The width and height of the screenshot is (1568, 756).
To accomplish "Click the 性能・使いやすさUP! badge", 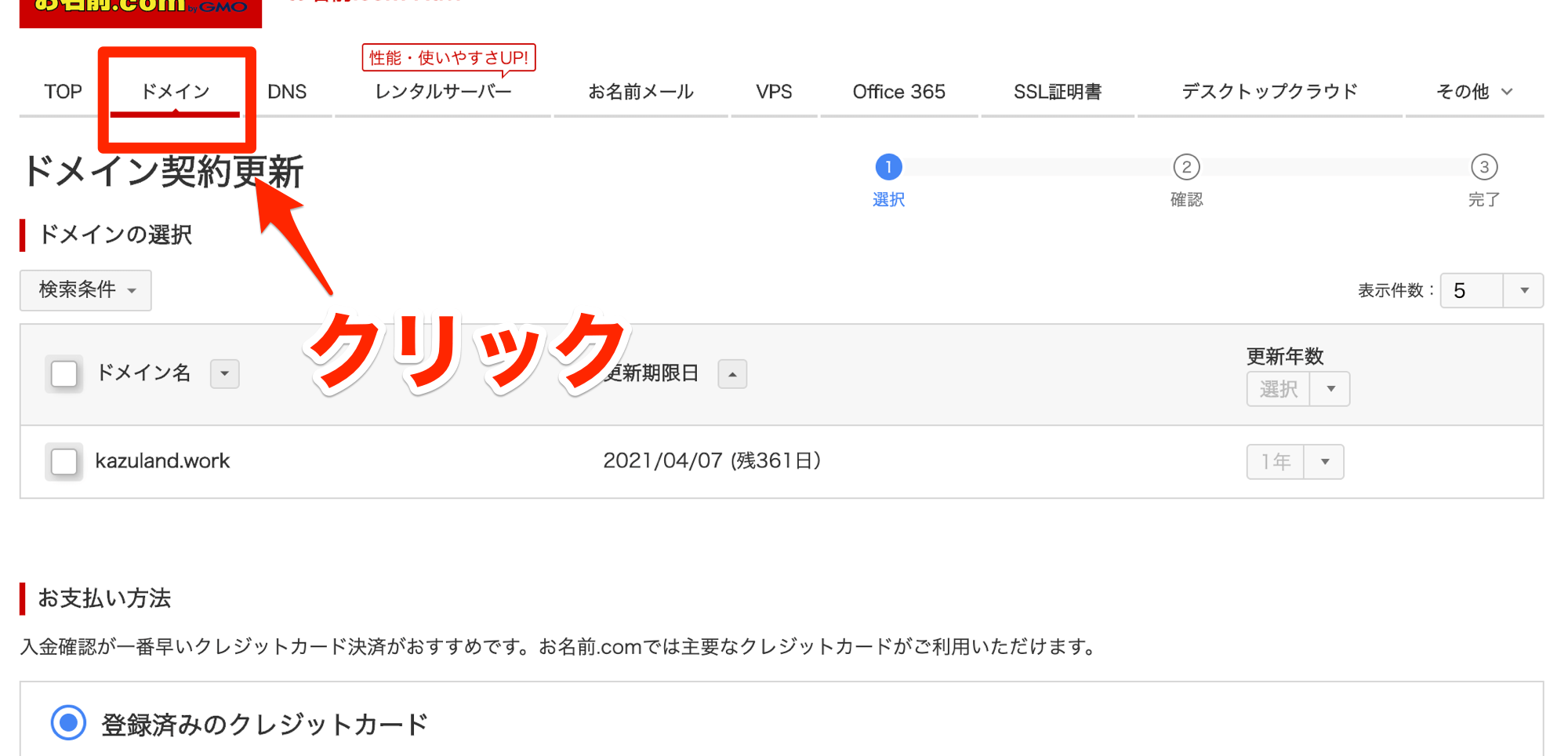I will pos(448,57).
